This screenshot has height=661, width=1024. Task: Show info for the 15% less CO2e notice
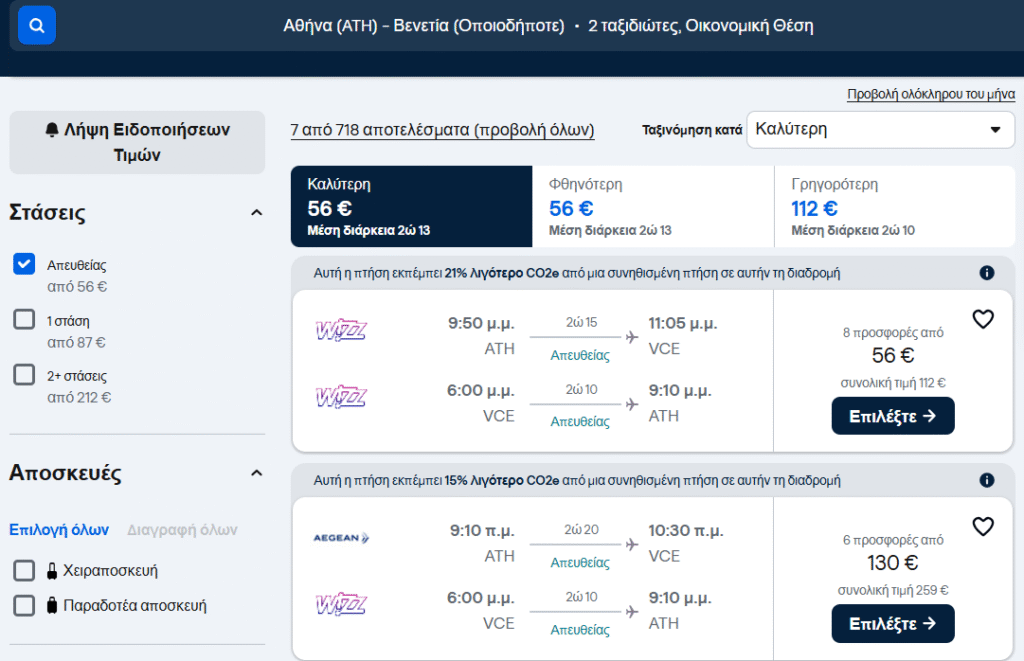click(x=987, y=480)
